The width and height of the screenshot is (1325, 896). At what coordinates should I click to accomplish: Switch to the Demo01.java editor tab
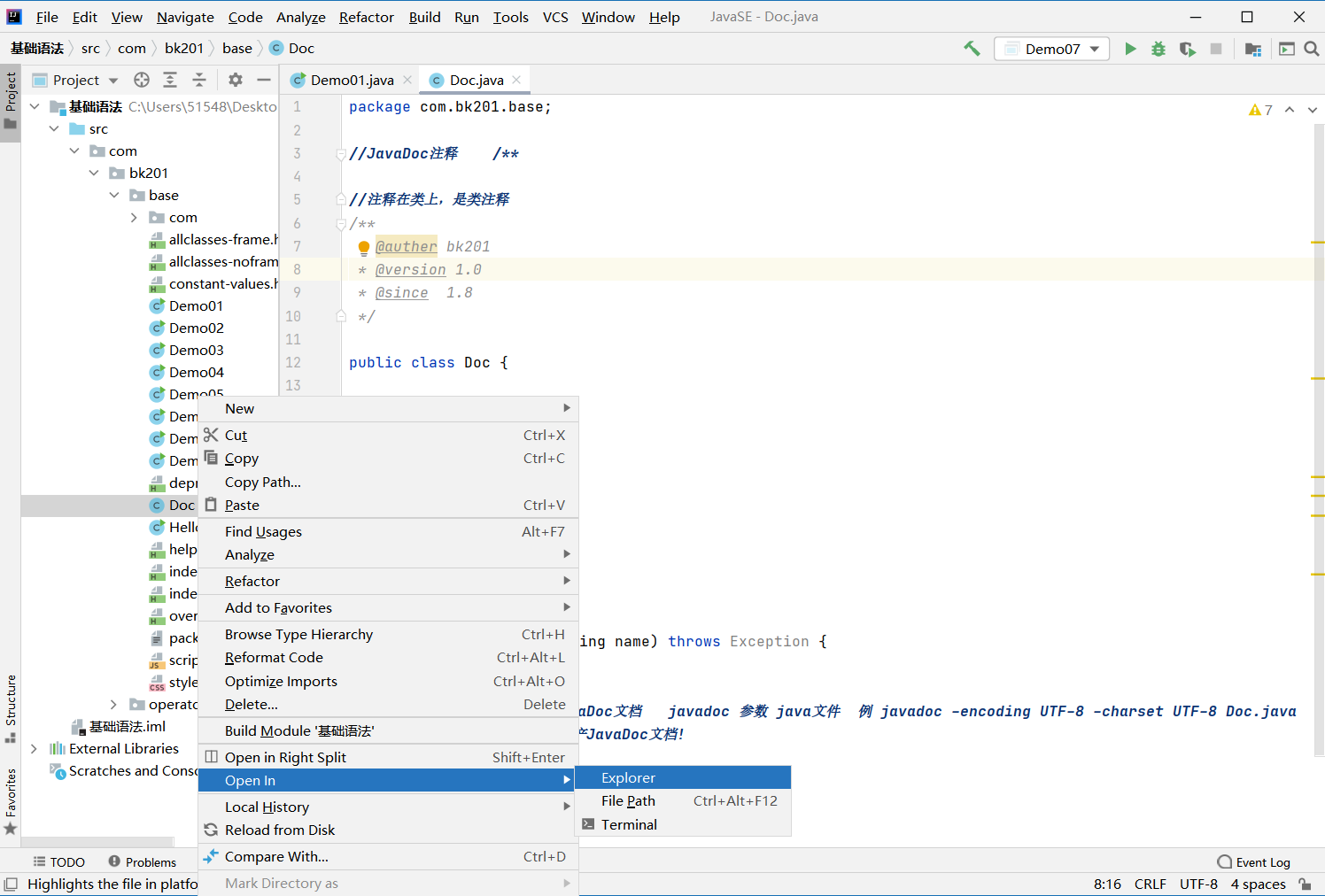[351, 80]
